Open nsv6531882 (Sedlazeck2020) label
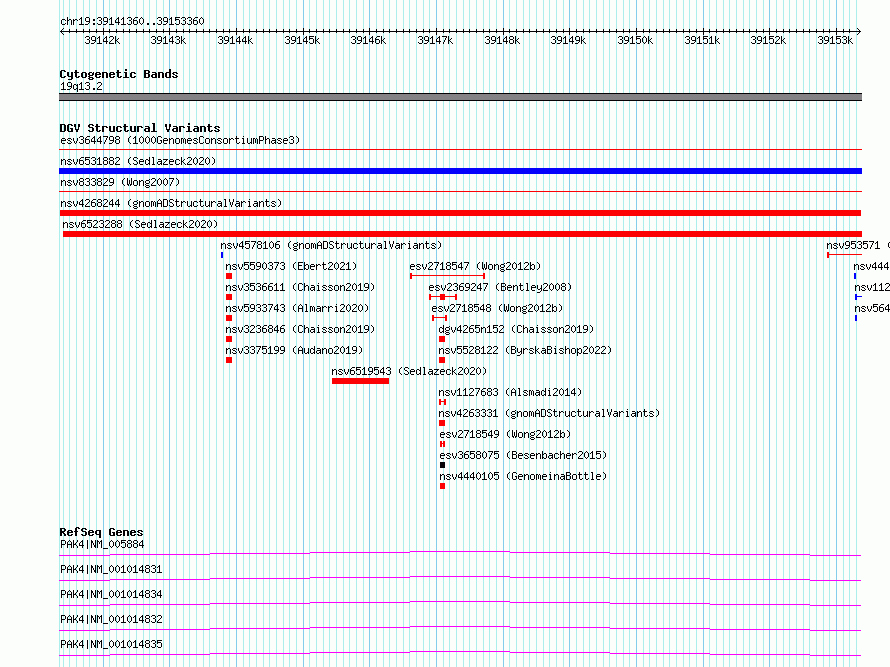Viewport: 890px width, 667px height. click(x=138, y=161)
